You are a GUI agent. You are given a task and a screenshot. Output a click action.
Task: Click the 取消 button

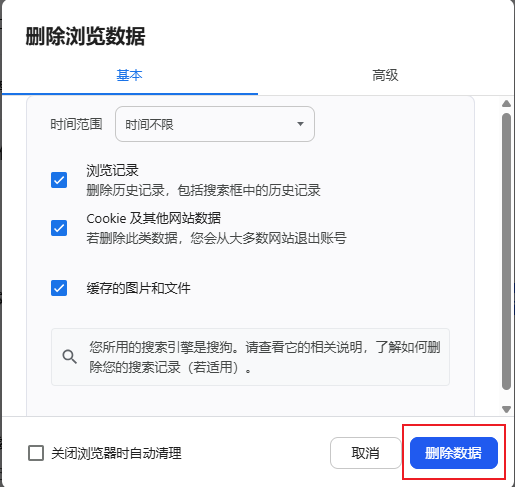365,453
